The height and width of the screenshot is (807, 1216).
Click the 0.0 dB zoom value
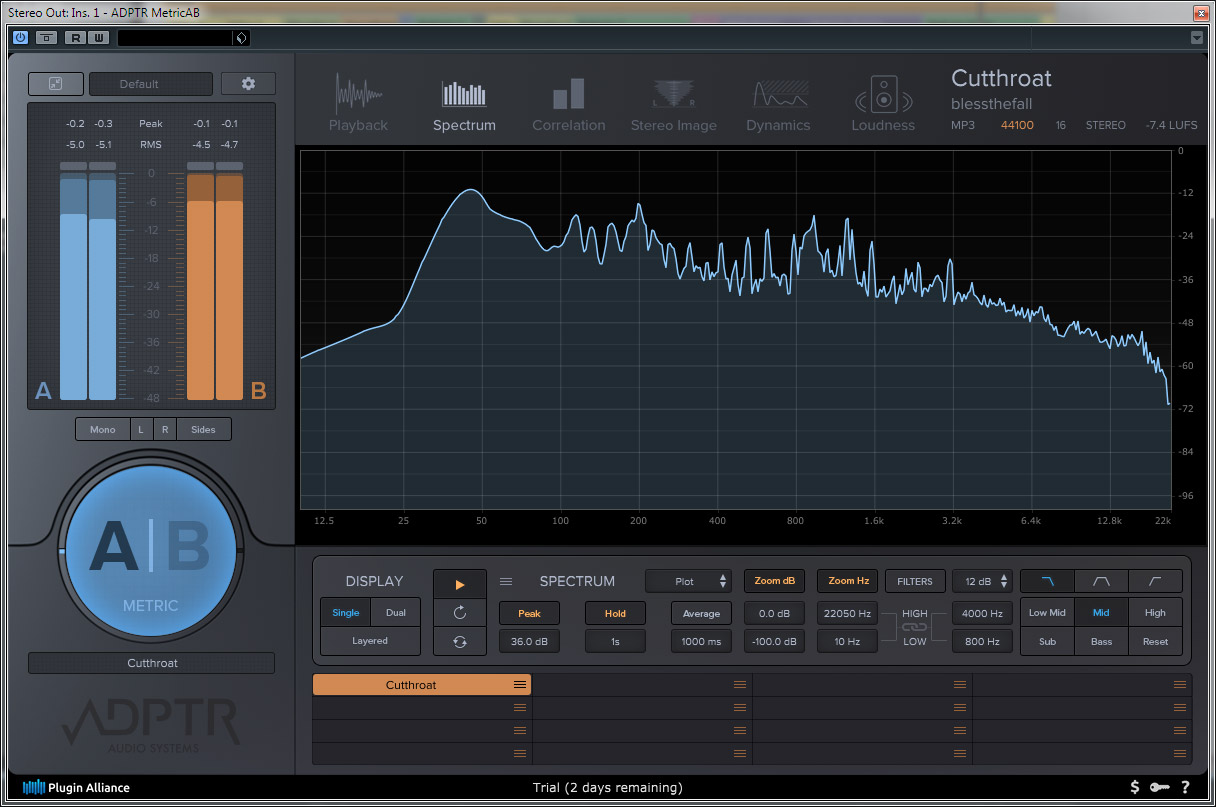point(775,613)
